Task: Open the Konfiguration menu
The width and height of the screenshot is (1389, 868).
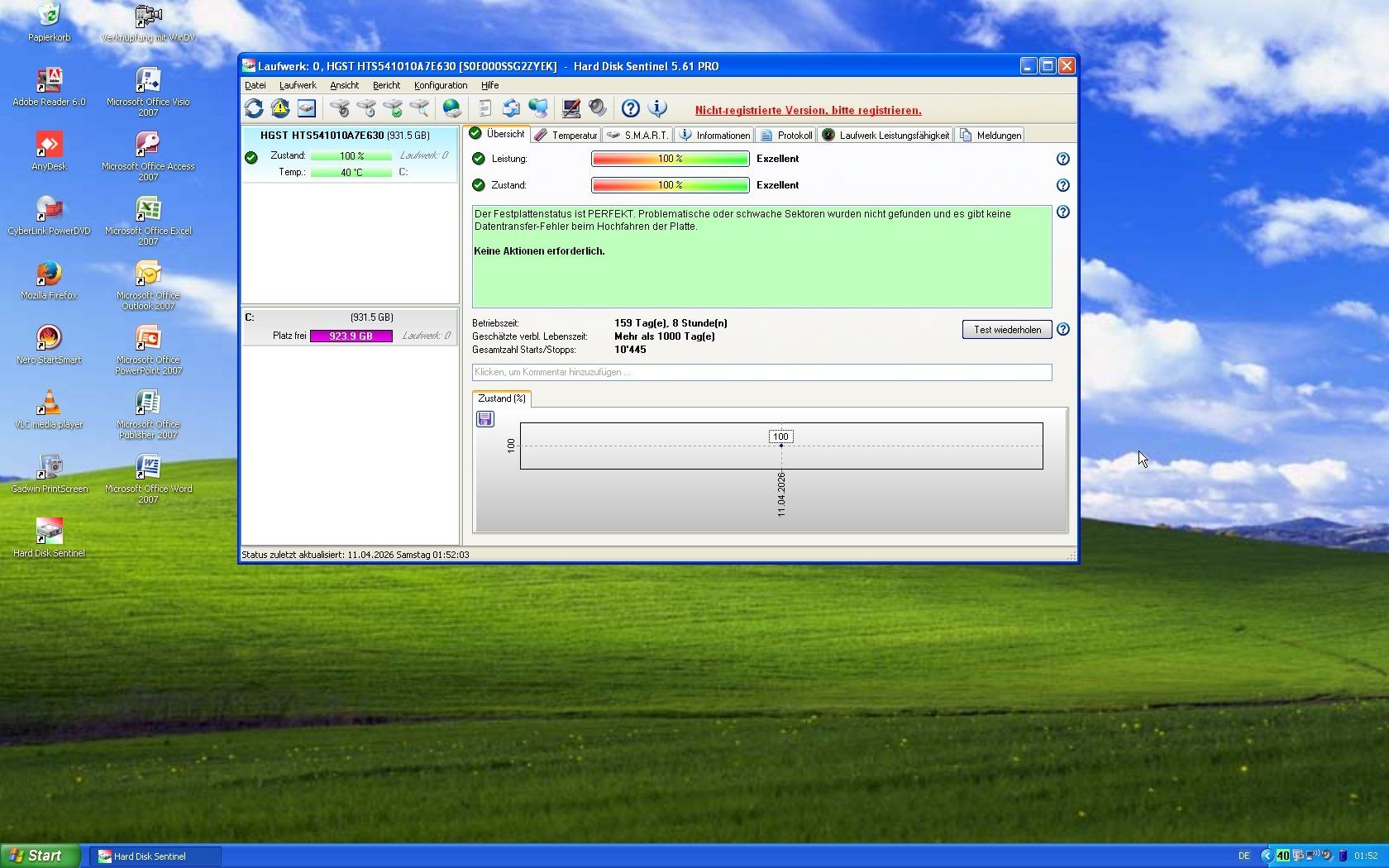Action: coord(441,85)
